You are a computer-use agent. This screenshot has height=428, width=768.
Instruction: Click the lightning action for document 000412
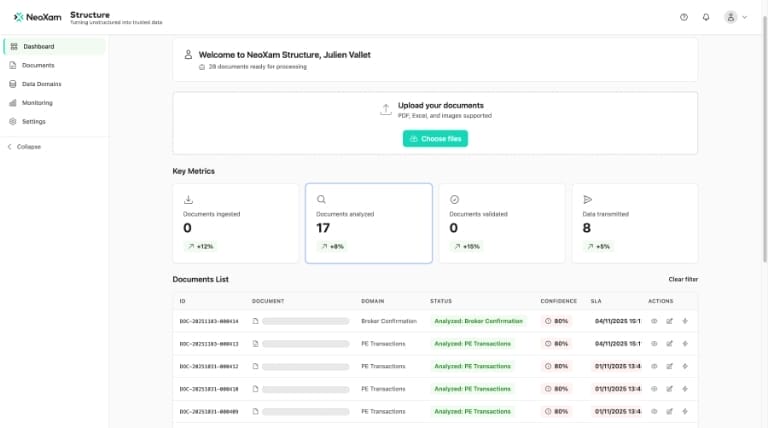685,366
